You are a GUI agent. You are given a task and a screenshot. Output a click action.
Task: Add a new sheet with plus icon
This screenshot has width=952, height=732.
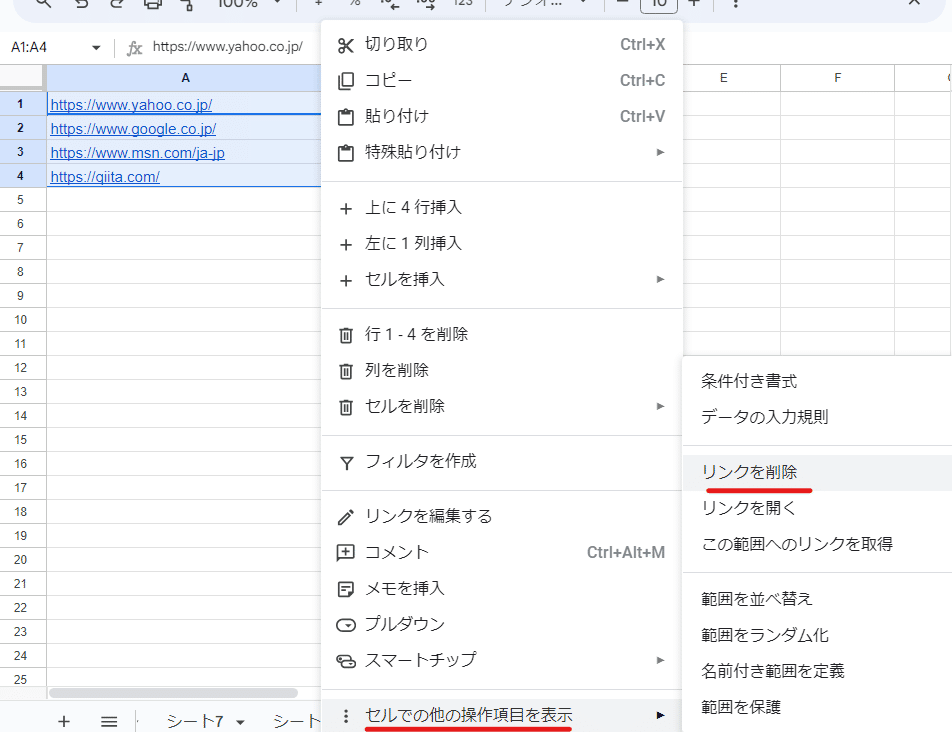coord(64,721)
